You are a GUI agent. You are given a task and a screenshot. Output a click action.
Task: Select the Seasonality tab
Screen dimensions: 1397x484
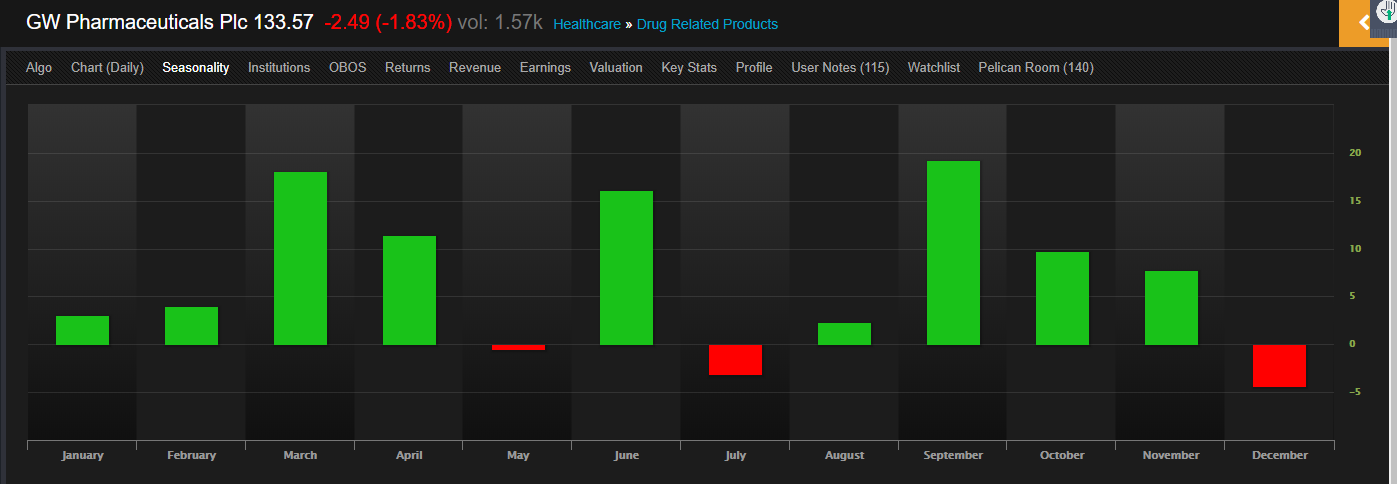[196, 68]
